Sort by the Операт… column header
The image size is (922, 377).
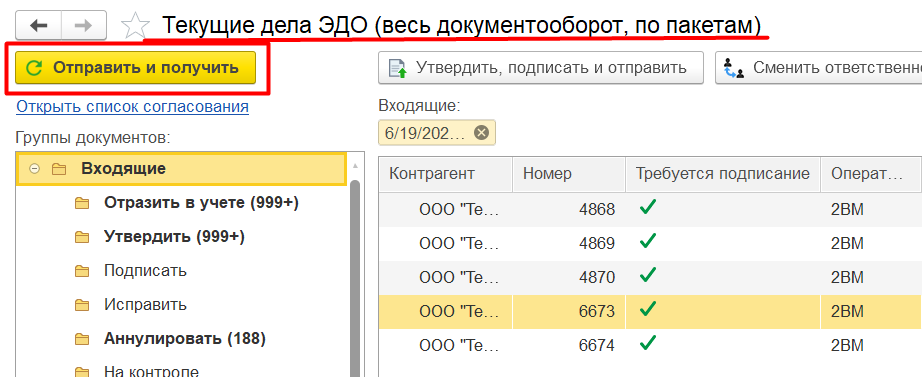pyautogui.click(x=871, y=174)
